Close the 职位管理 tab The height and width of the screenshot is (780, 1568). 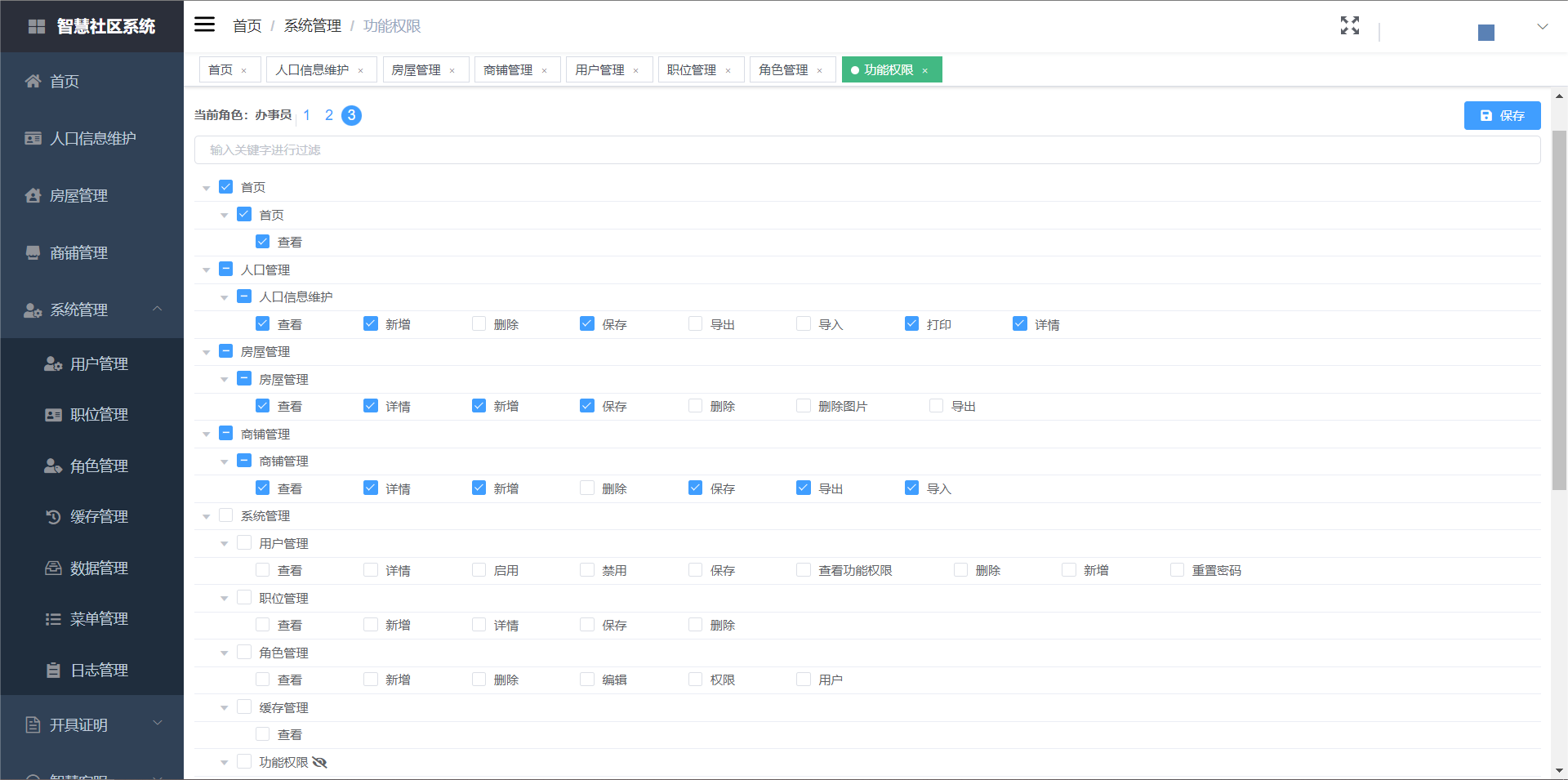point(728,71)
